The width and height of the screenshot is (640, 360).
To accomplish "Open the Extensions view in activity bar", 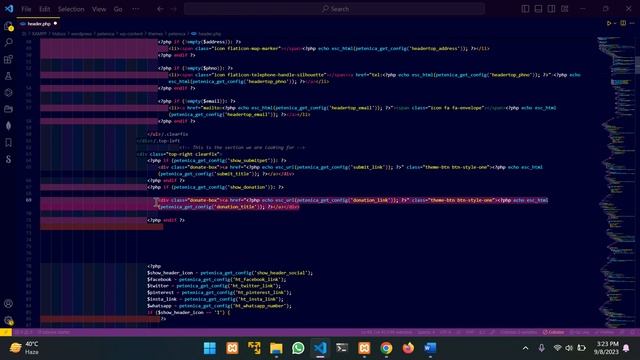I will 8,59.
